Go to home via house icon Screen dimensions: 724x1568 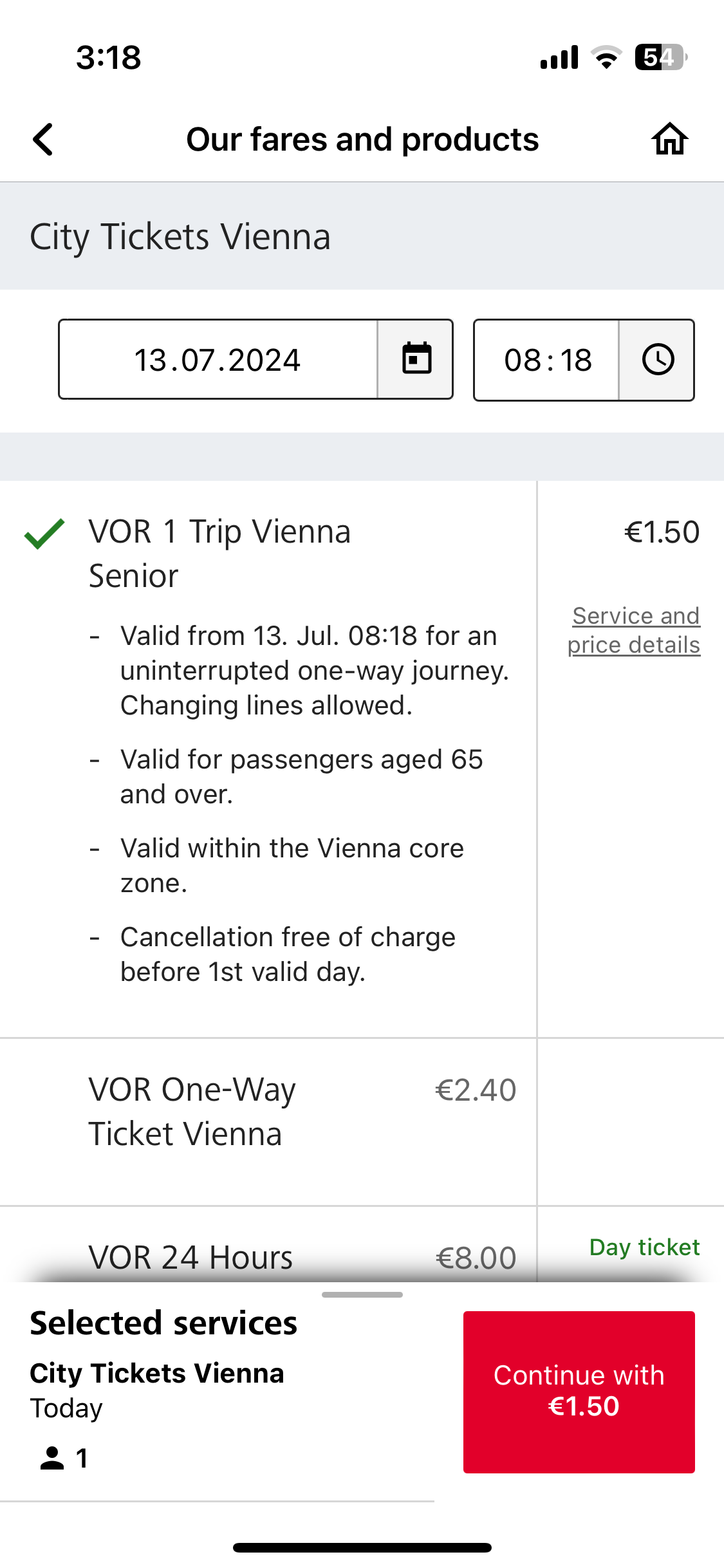[670, 139]
